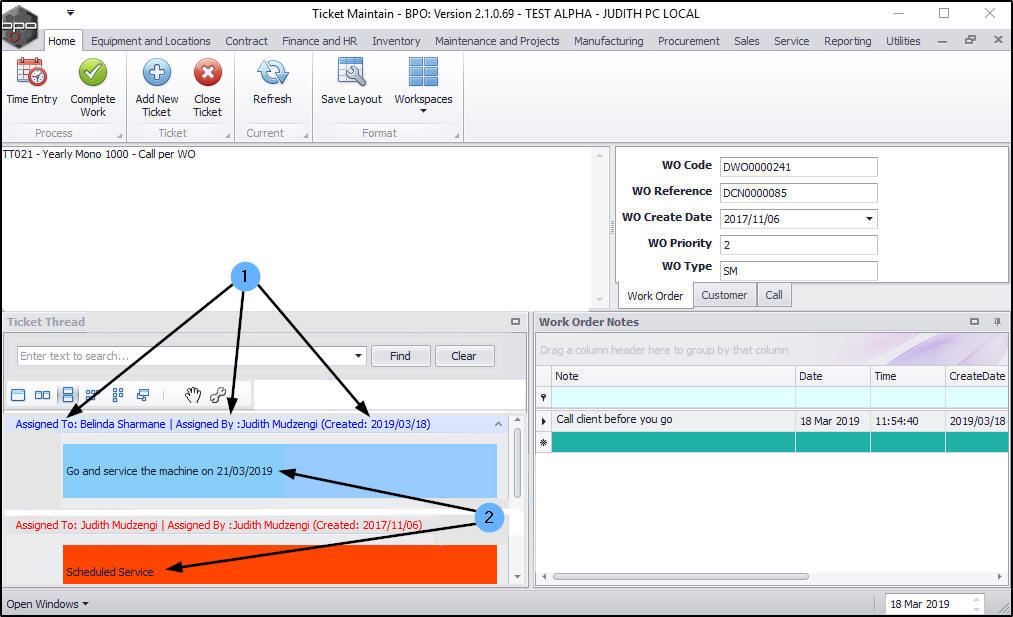The image size is (1013, 617).
Task: Expand the Process group dialog launcher
Action: click(120, 136)
